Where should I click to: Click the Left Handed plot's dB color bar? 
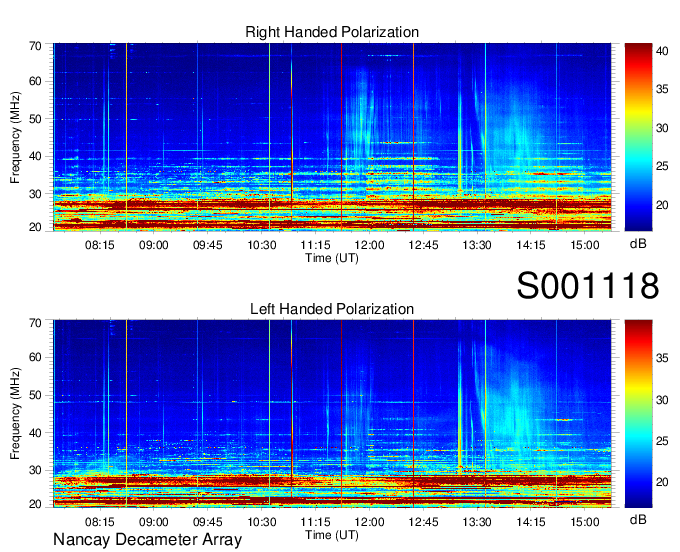(x=638, y=414)
